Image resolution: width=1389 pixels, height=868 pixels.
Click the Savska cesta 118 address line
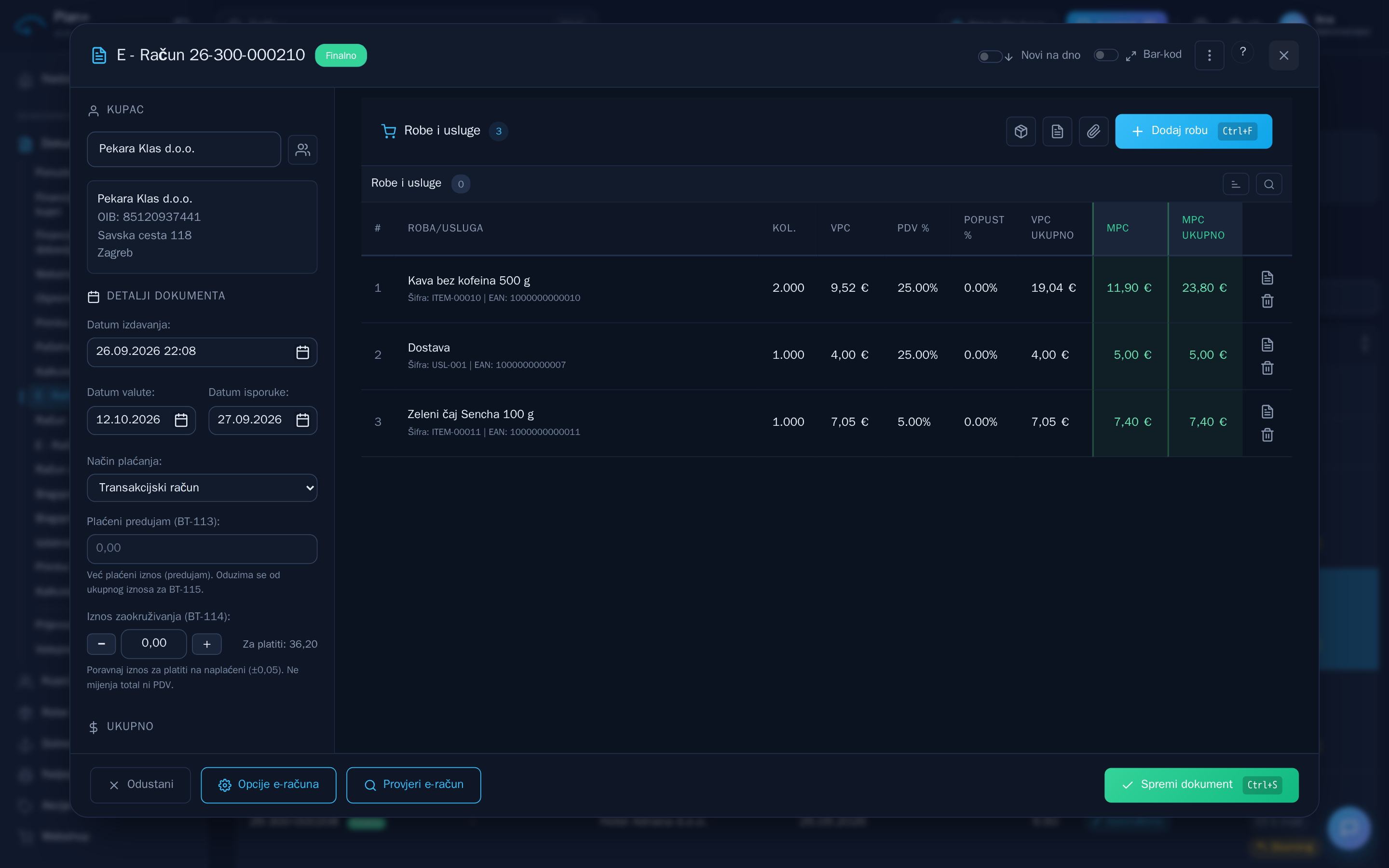click(145, 235)
